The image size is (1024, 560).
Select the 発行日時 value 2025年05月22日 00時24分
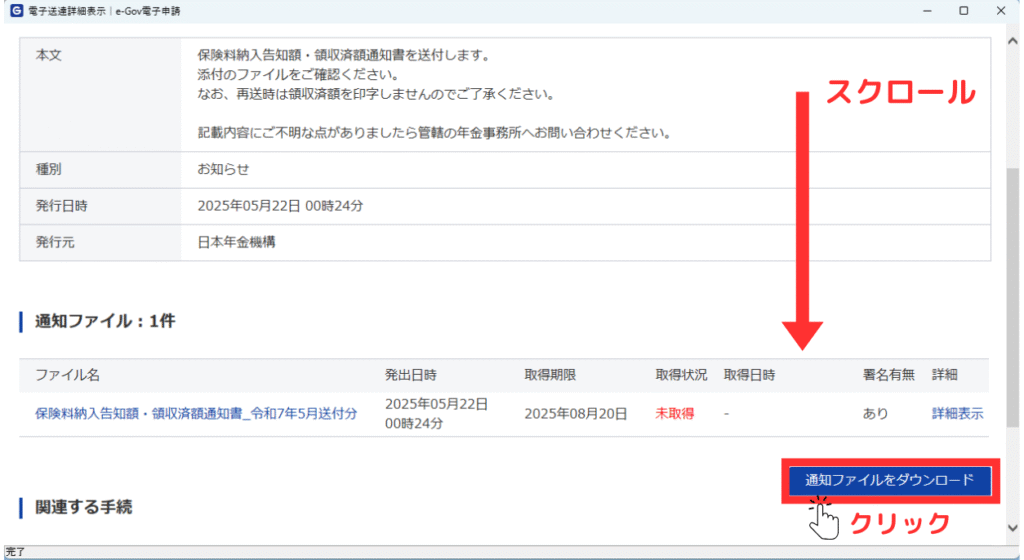pos(280,206)
